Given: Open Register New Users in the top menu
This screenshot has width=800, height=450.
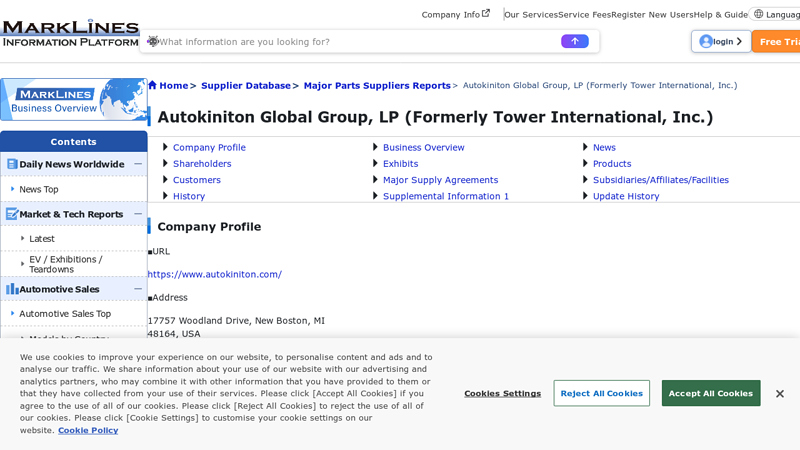Looking at the screenshot, I should tap(652, 15).
